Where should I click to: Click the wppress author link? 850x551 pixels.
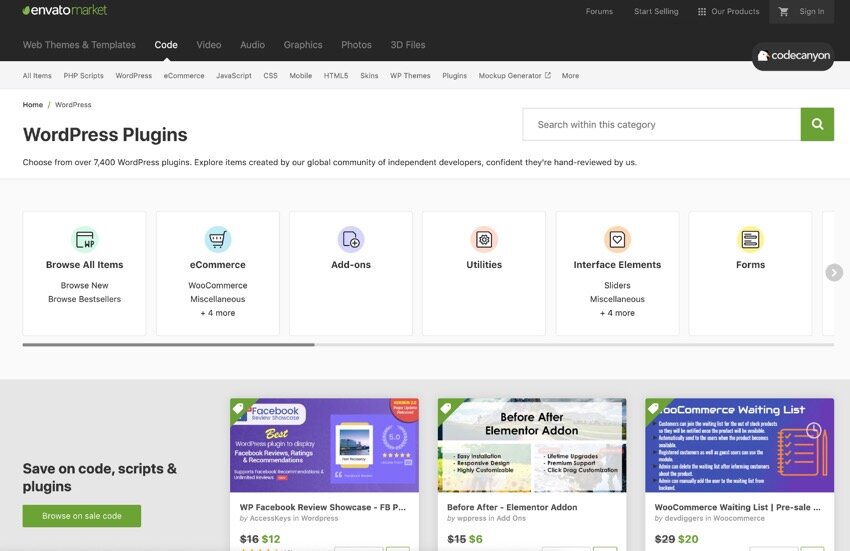coord(472,518)
